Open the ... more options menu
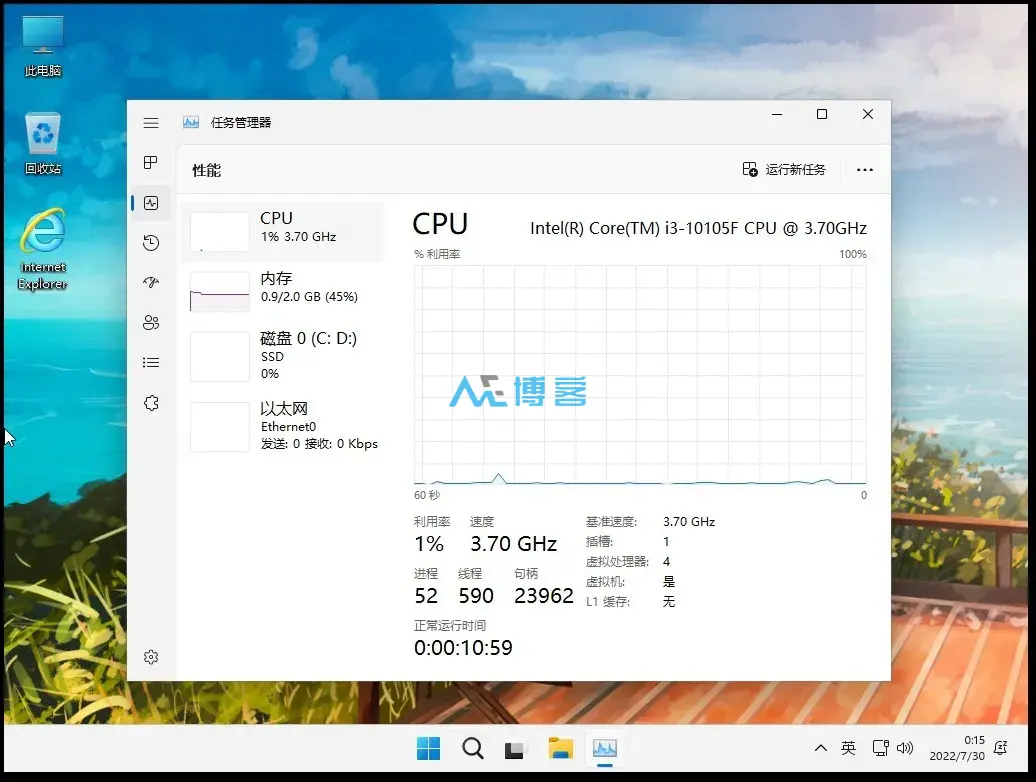This screenshot has height=782, width=1036. [864, 170]
